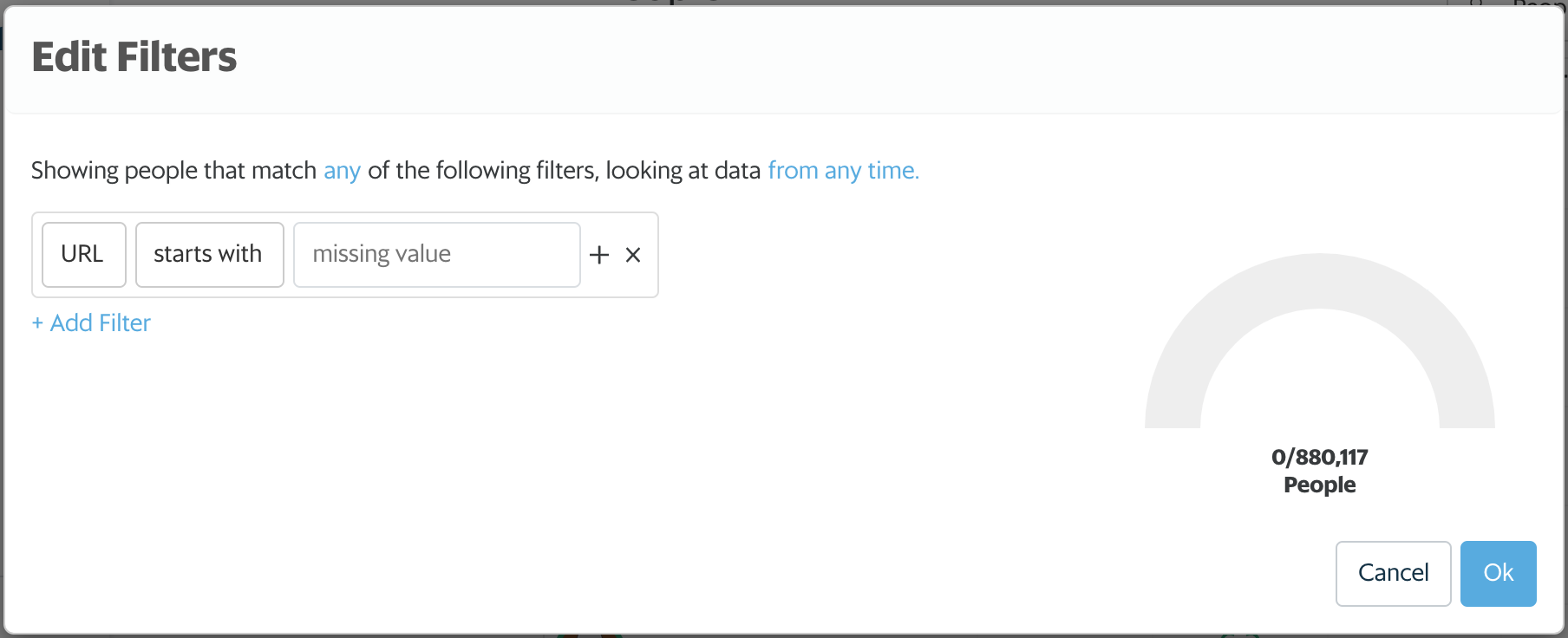
Task: Change the 'starts with' operator dropdown
Action: [210, 255]
